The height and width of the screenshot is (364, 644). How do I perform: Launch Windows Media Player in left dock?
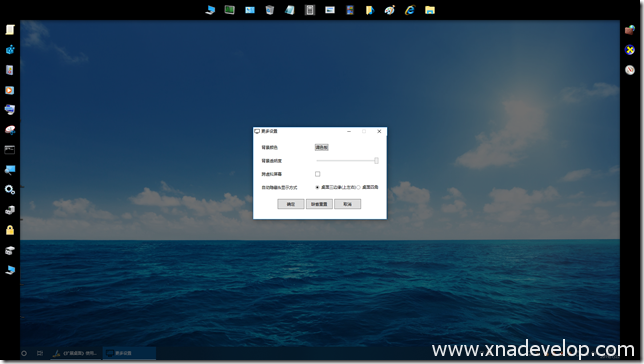click(x=10, y=90)
